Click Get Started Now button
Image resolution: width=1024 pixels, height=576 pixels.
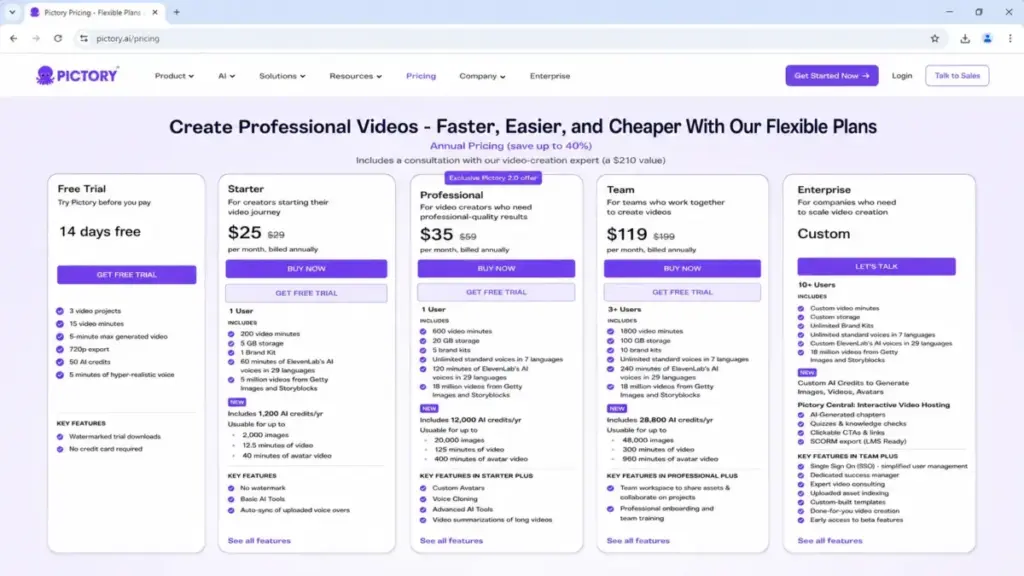tap(831, 76)
